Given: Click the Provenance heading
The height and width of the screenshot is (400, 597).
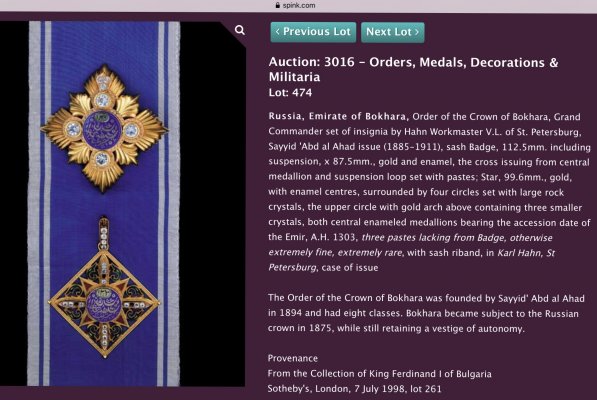Looking at the screenshot, I should pos(293,358).
